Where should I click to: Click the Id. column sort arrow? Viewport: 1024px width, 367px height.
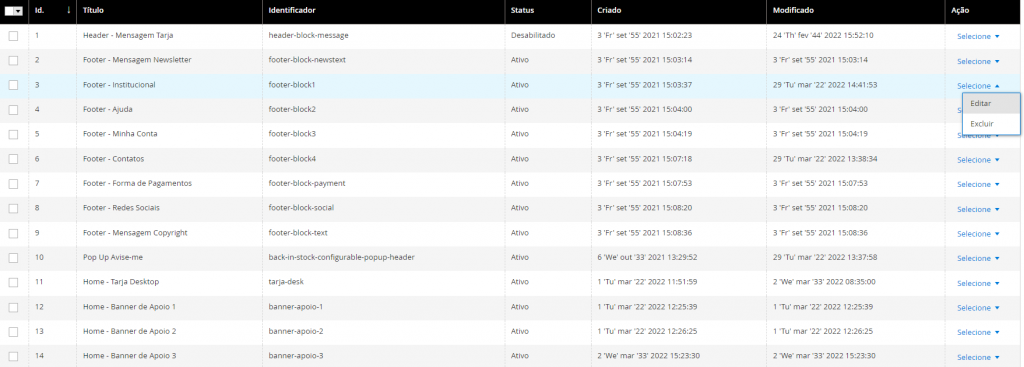point(69,11)
